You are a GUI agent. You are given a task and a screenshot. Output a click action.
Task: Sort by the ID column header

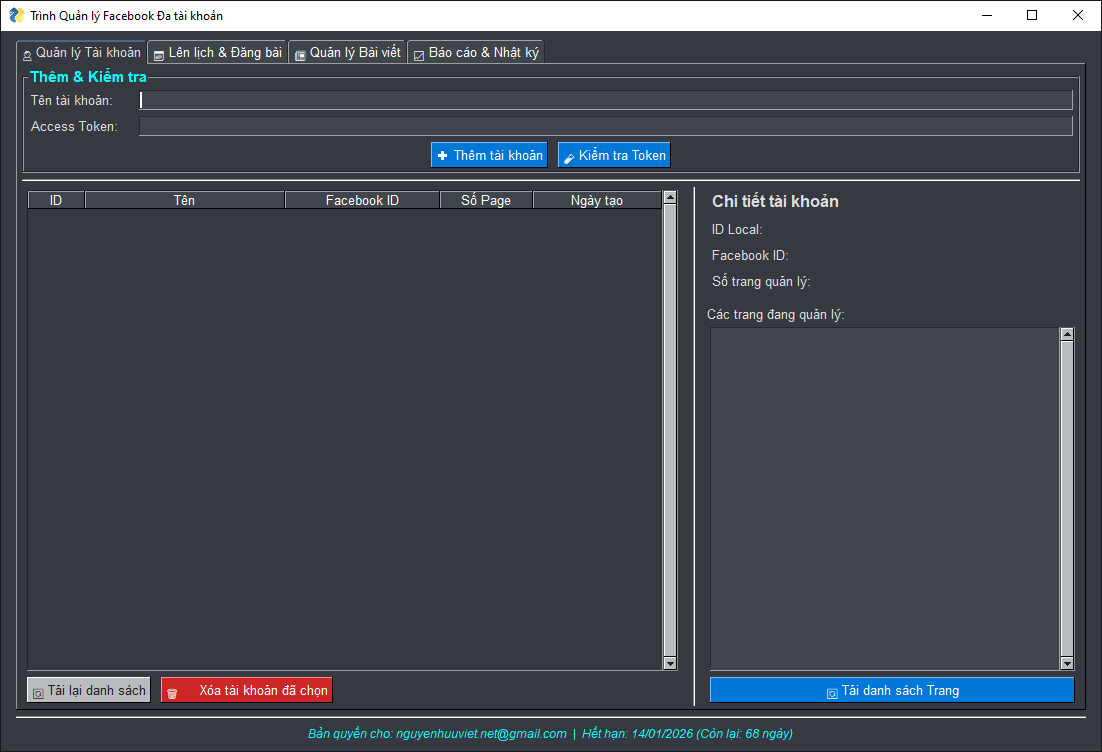click(x=56, y=200)
